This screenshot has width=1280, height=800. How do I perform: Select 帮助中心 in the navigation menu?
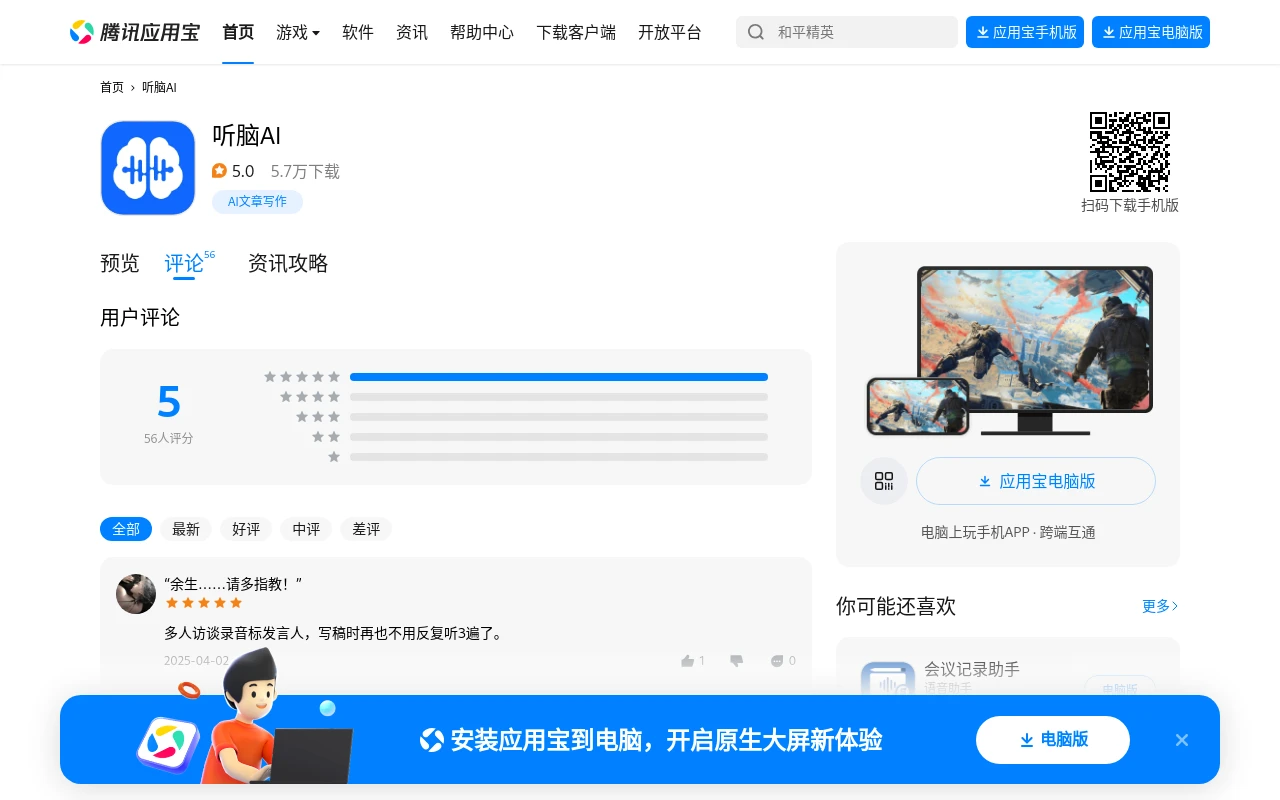coord(481,32)
